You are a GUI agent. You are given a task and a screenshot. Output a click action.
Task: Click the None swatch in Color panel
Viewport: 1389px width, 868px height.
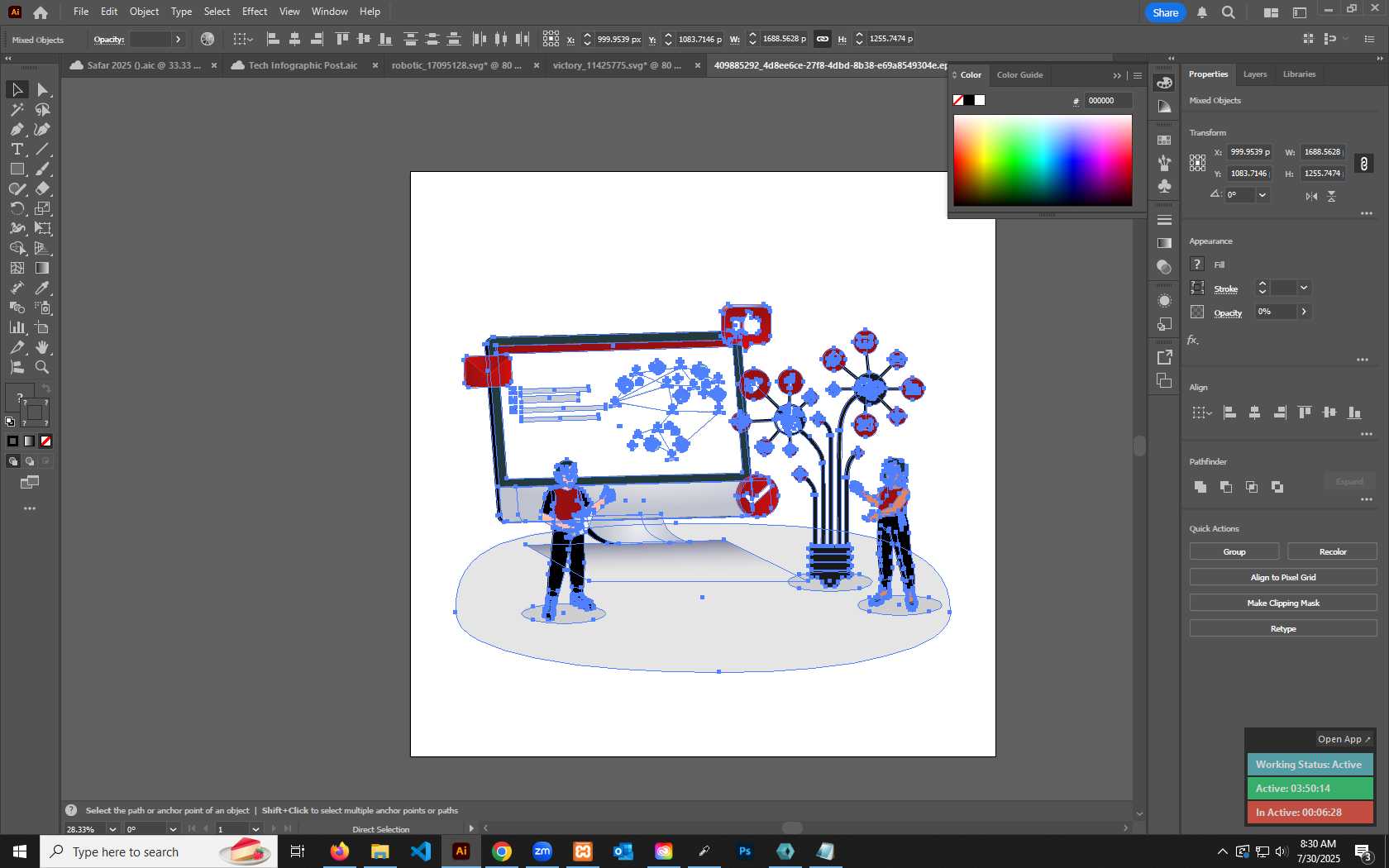pyautogui.click(x=958, y=100)
